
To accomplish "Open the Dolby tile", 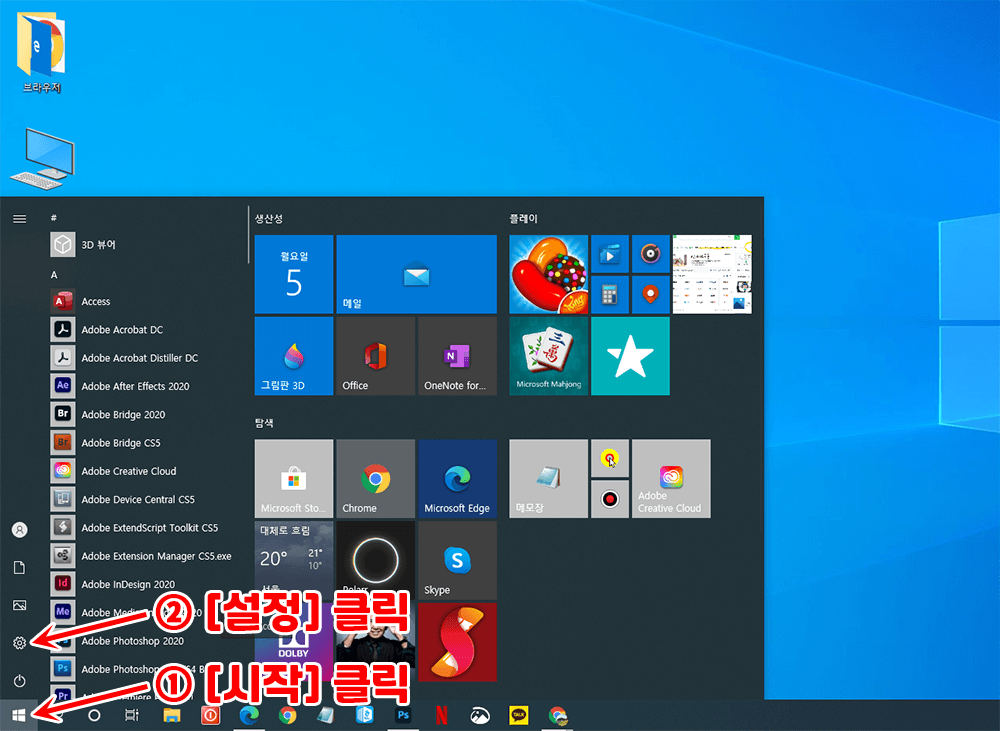I will click(x=293, y=644).
